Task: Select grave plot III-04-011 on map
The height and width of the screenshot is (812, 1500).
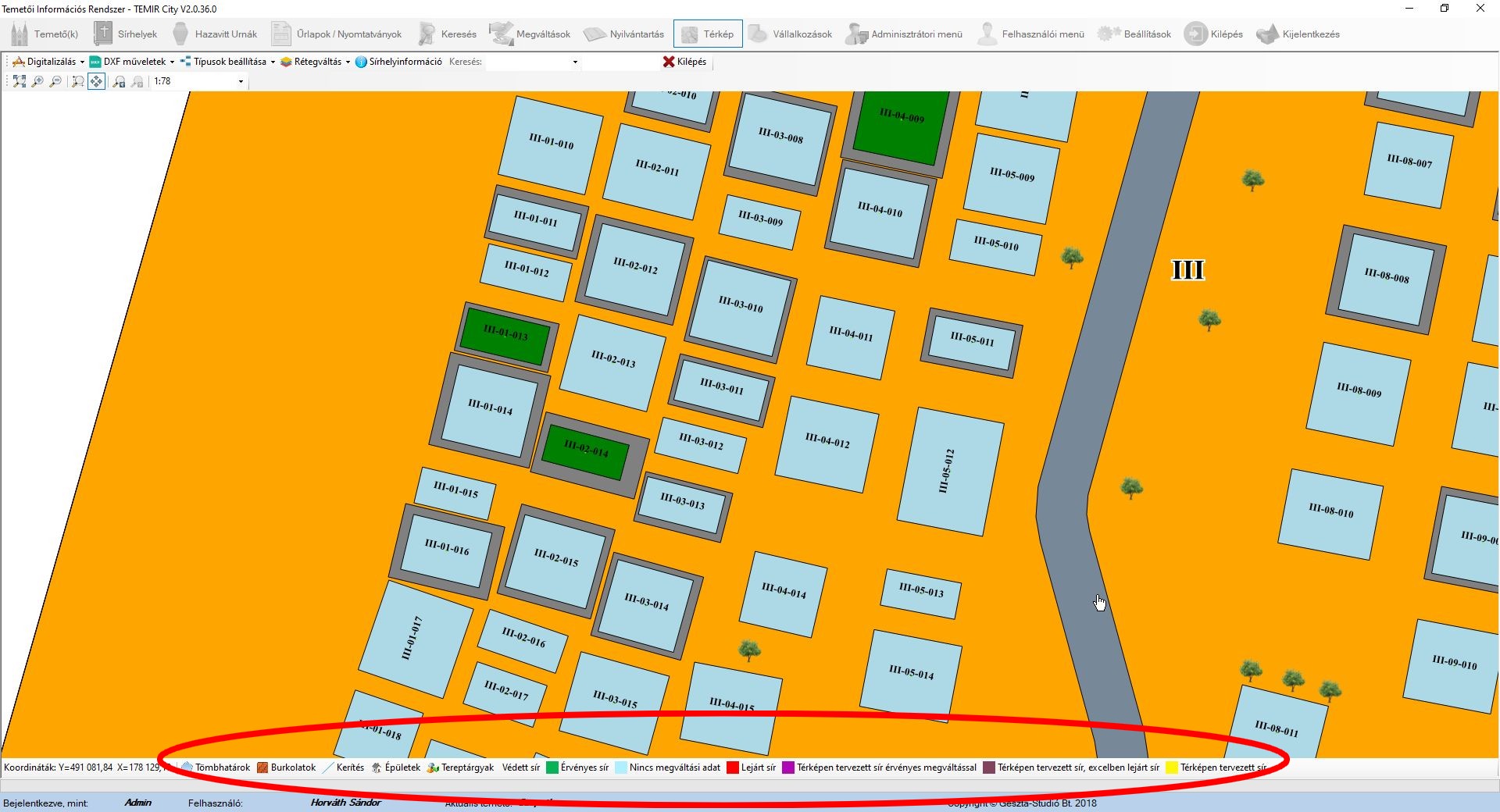Action: click(x=850, y=337)
